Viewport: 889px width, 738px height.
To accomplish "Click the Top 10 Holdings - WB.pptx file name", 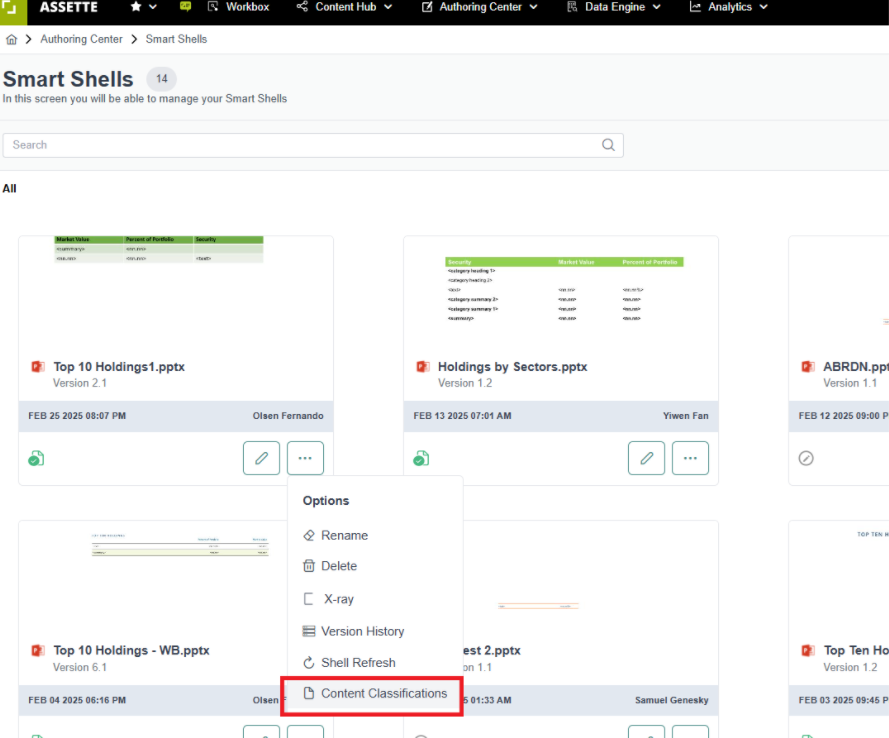I will [x=132, y=650].
